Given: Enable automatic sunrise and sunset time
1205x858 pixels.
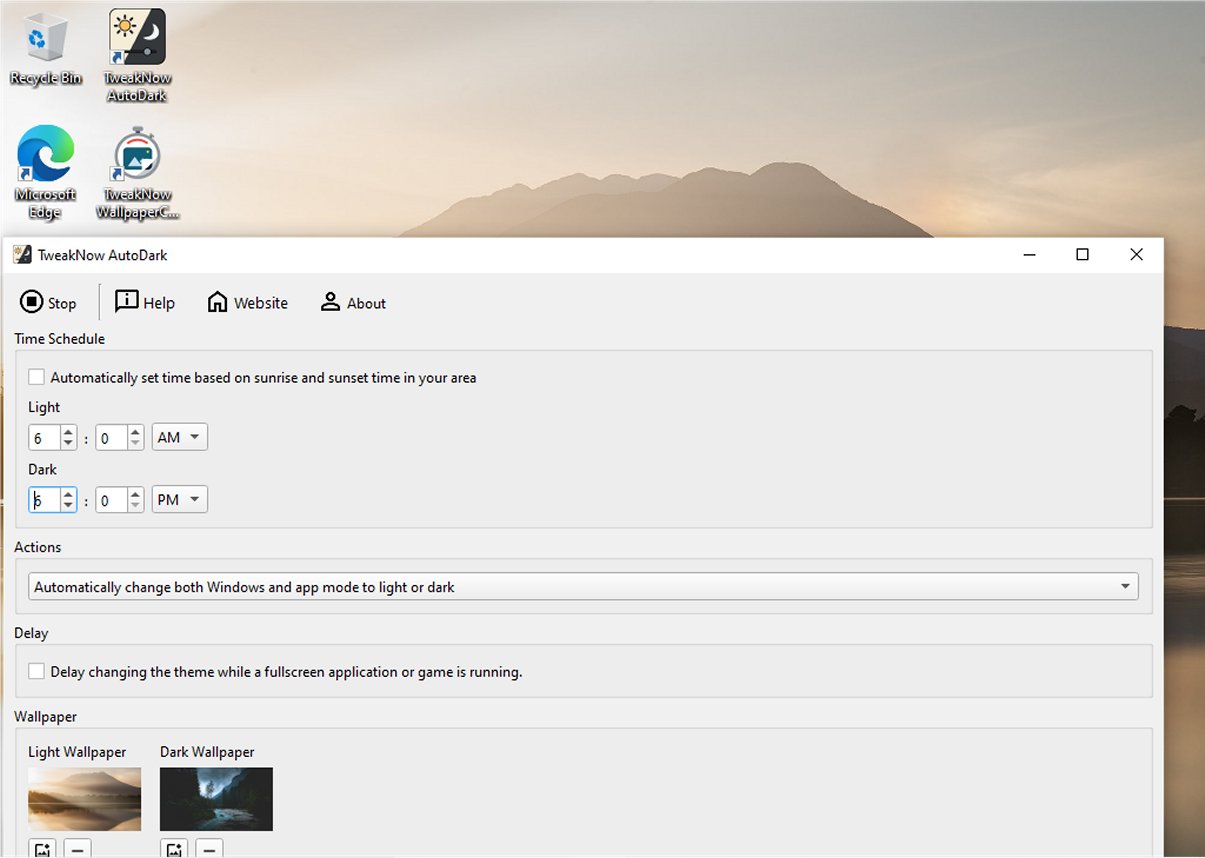Looking at the screenshot, I should (x=37, y=377).
